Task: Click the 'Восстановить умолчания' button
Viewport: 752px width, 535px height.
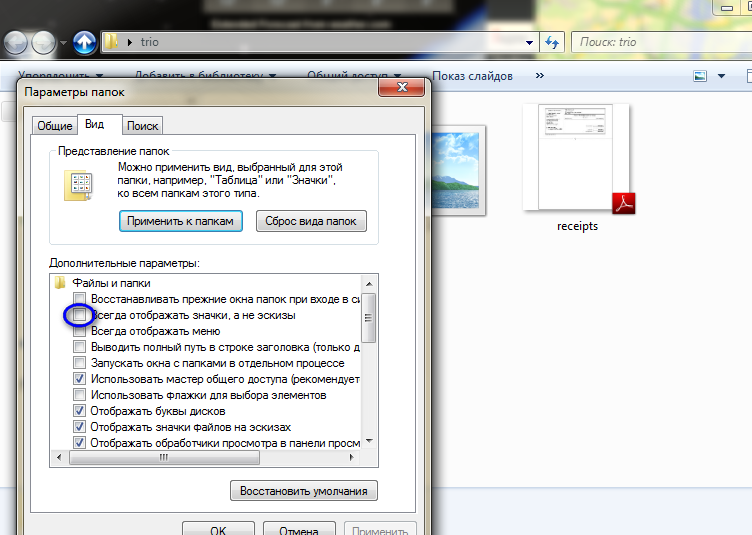Action: coord(304,490)
